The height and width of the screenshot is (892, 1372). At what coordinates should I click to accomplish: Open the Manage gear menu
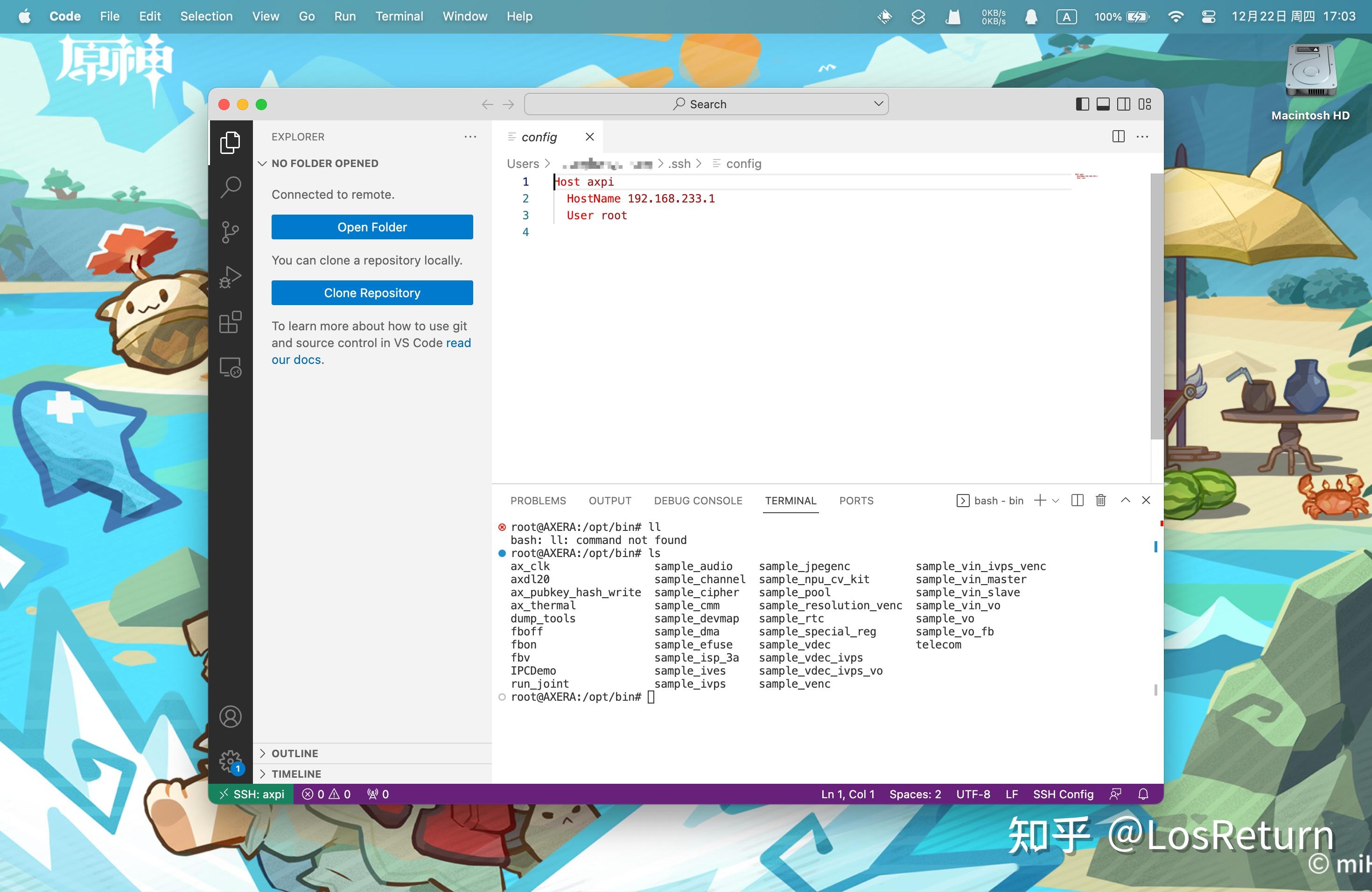tap(230, 760)
